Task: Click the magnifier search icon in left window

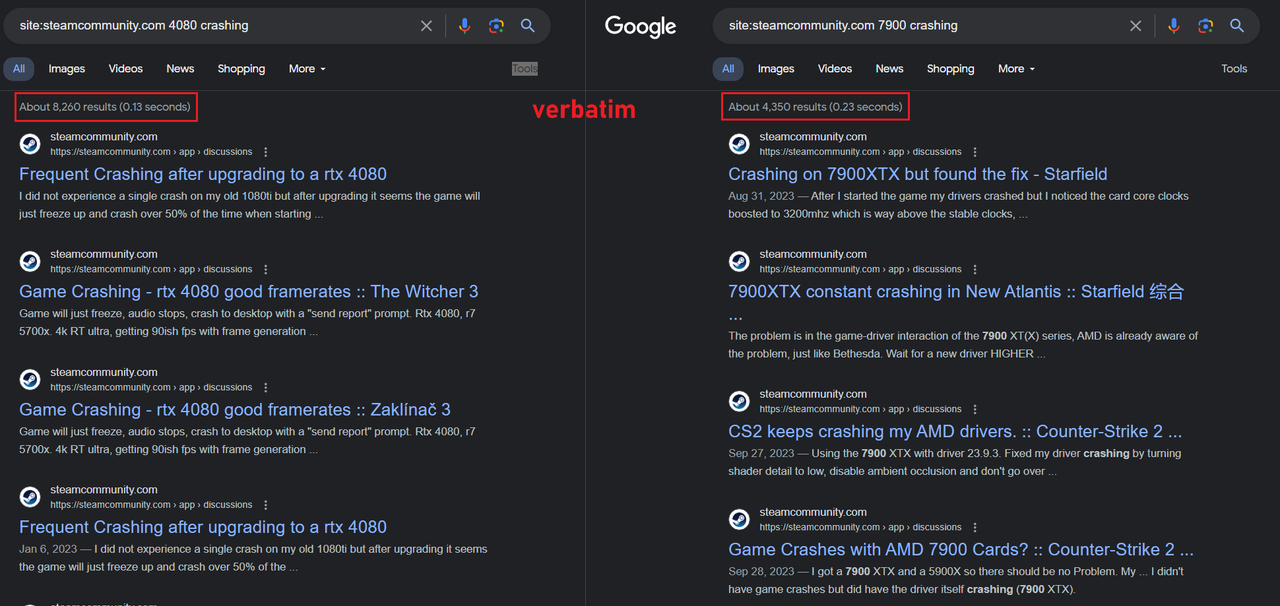Action: click(528, 26)
